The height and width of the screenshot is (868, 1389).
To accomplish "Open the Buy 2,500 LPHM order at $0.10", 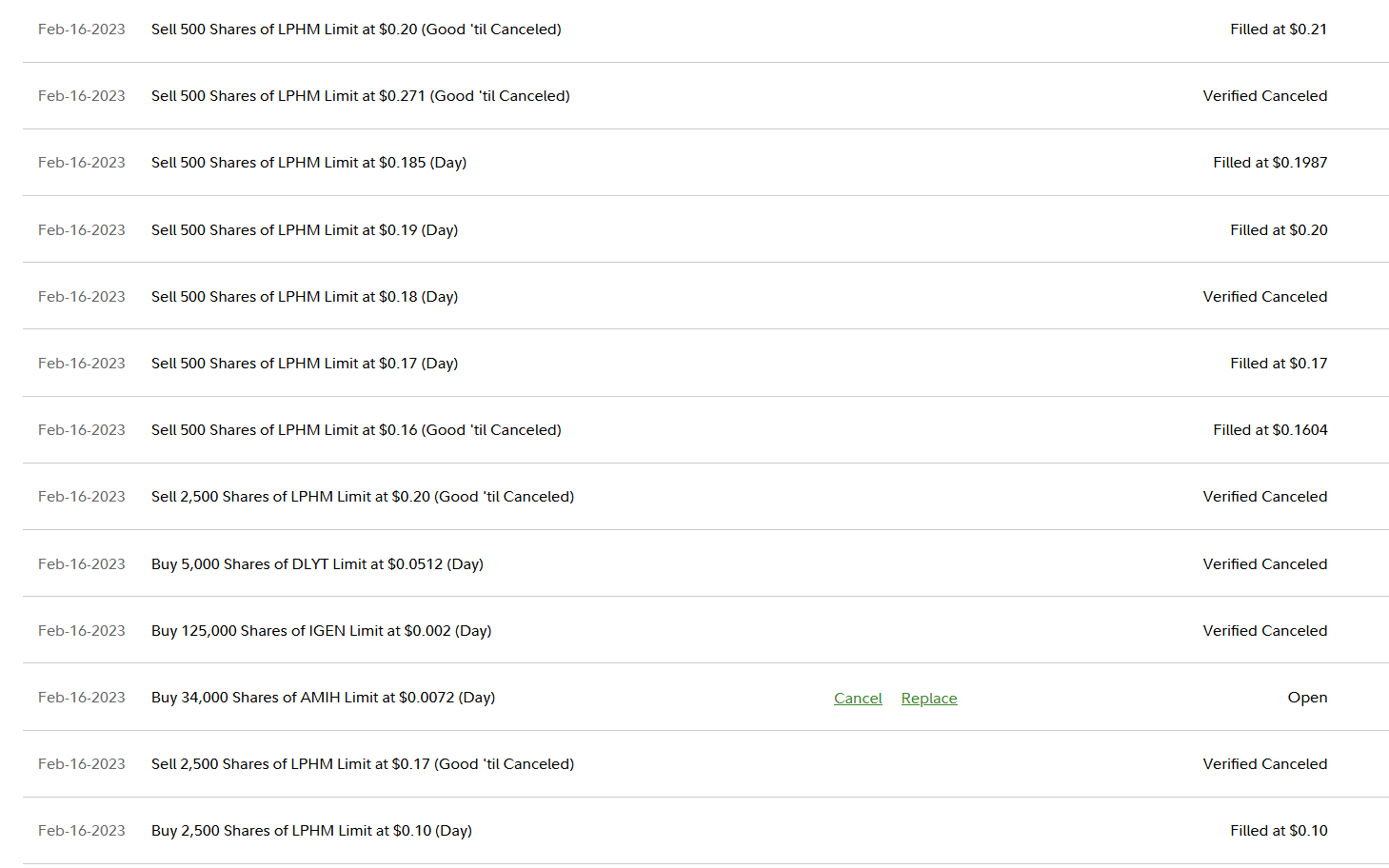I will pos(311,831).
